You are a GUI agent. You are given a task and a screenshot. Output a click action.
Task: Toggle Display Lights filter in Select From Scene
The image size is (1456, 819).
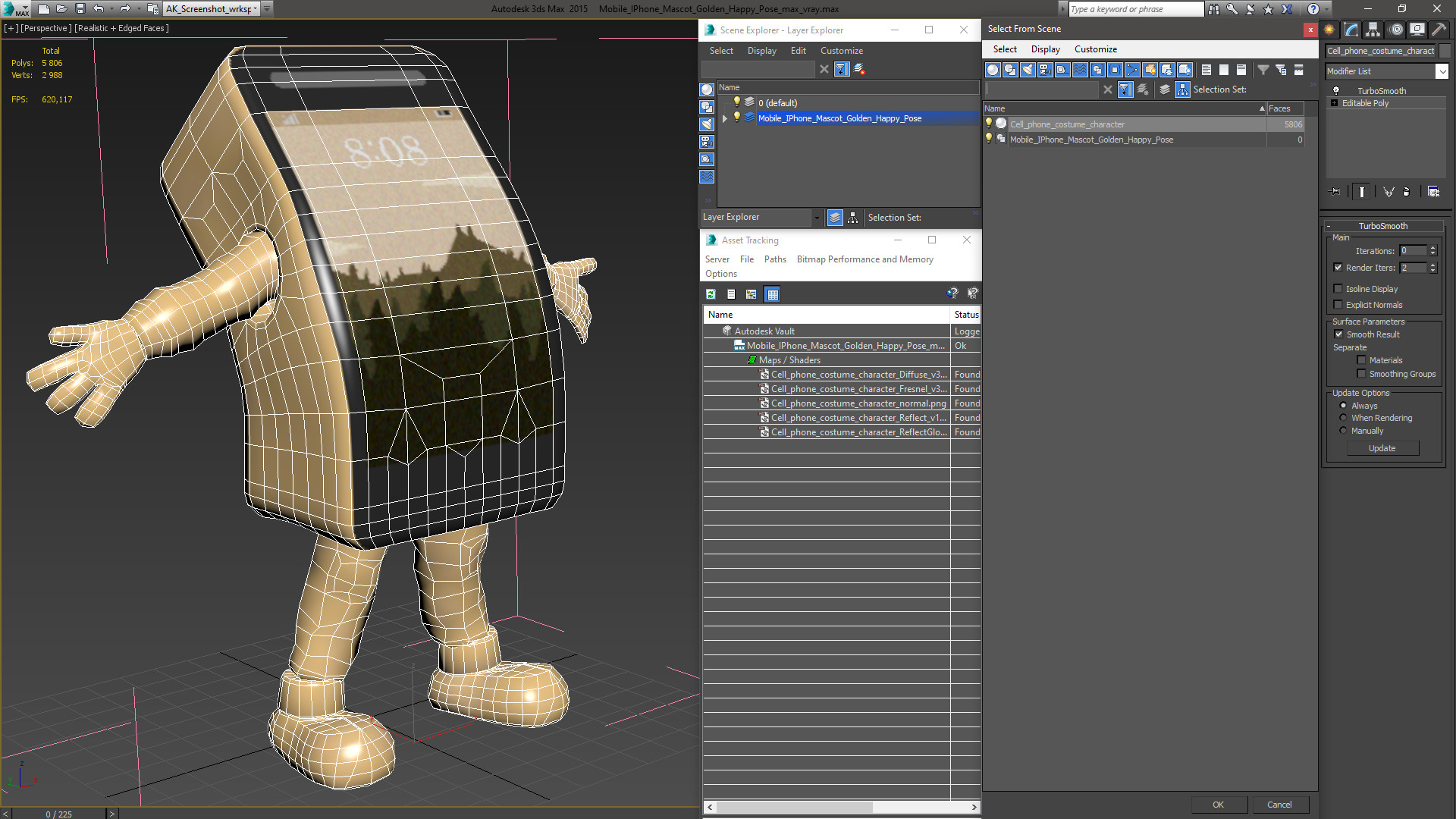click(x=1028, y=70)
